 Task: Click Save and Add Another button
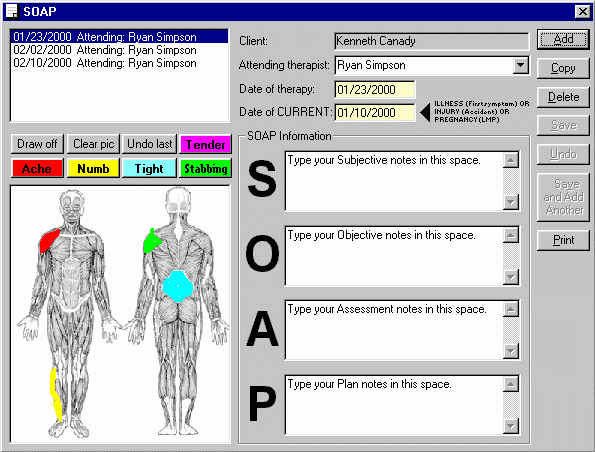click(x=564, y=197)
